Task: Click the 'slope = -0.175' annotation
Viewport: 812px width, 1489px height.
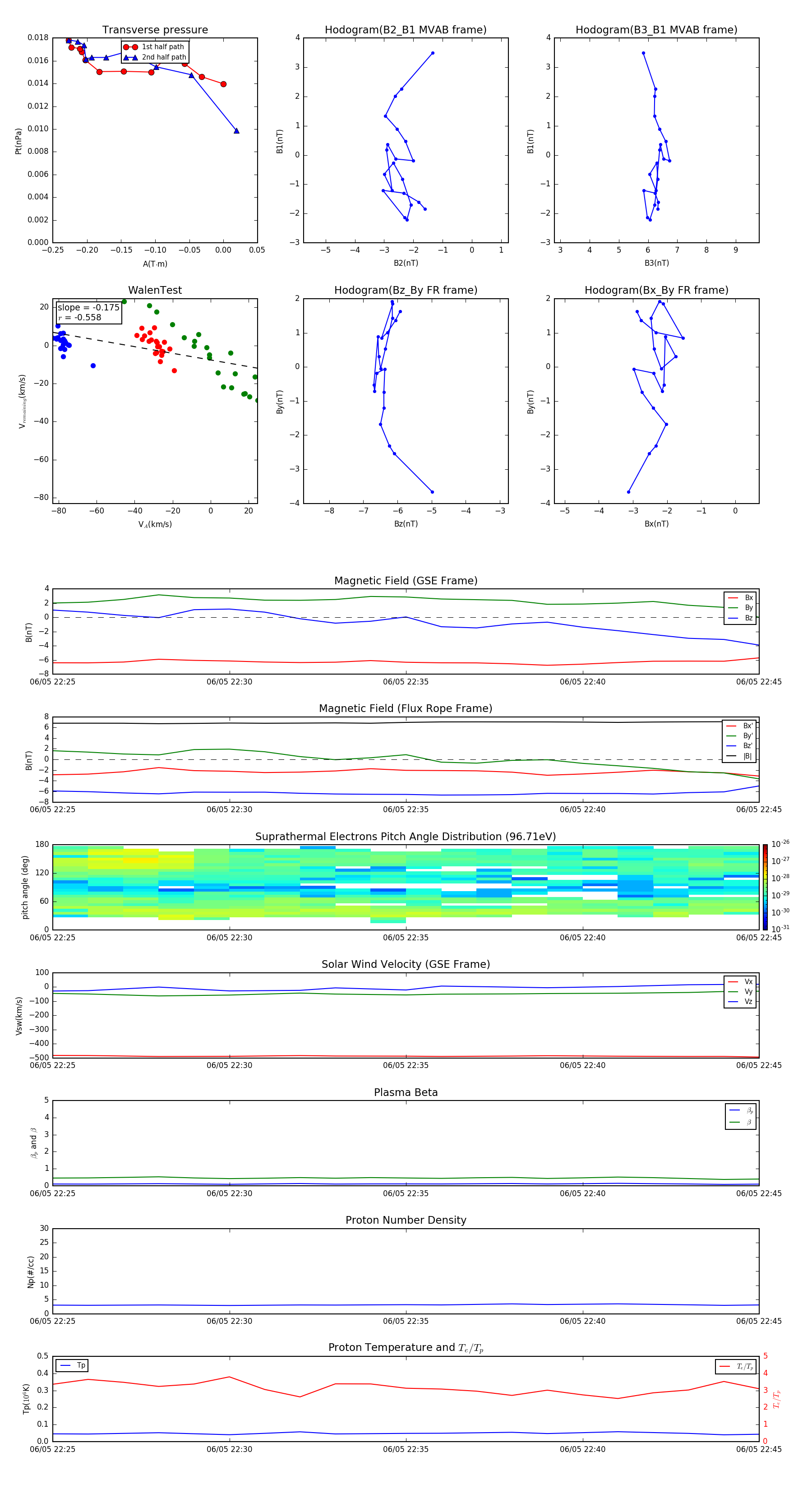Action: point(88,308)
